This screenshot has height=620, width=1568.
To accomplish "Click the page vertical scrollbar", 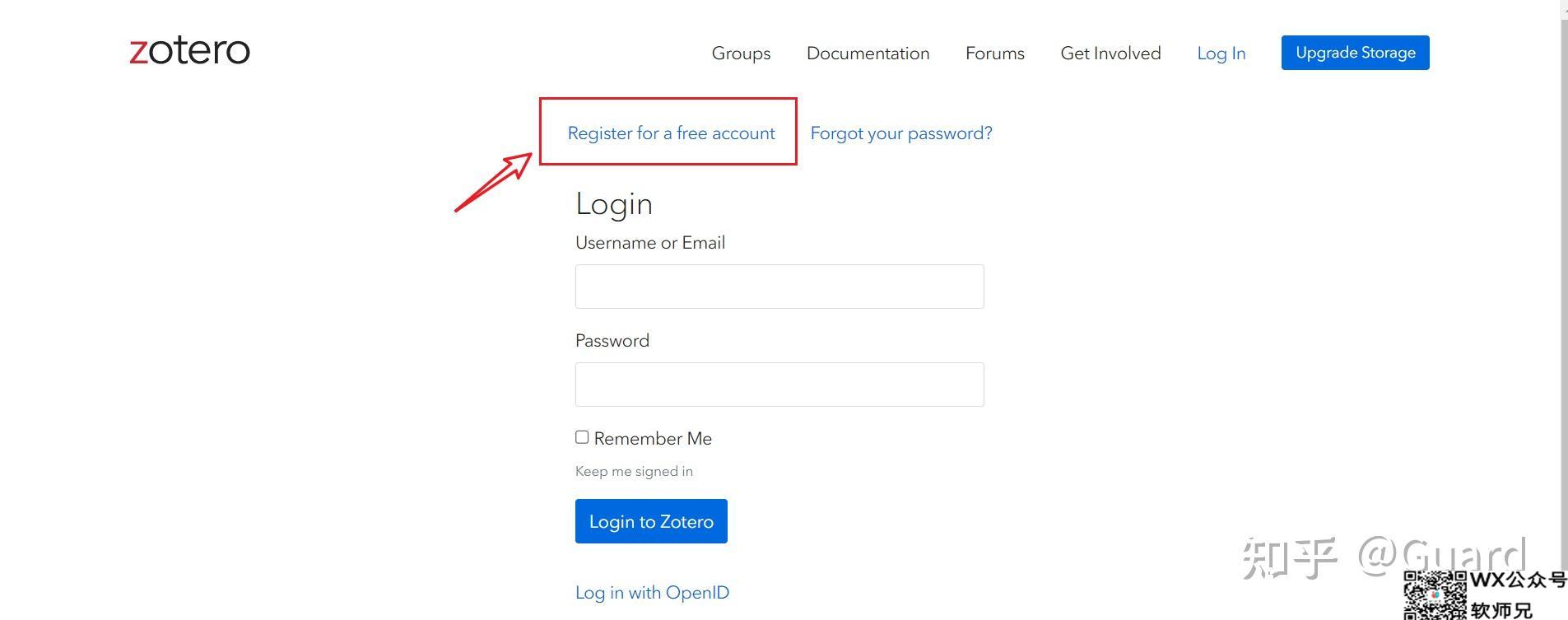I will pos(1564,310).
